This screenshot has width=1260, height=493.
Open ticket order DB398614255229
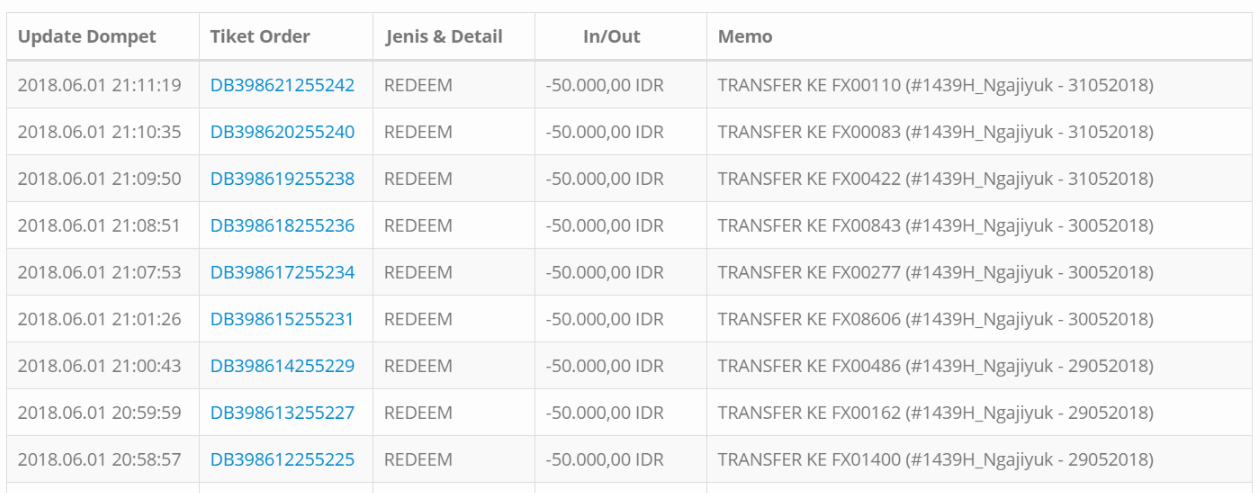(282, 366)
